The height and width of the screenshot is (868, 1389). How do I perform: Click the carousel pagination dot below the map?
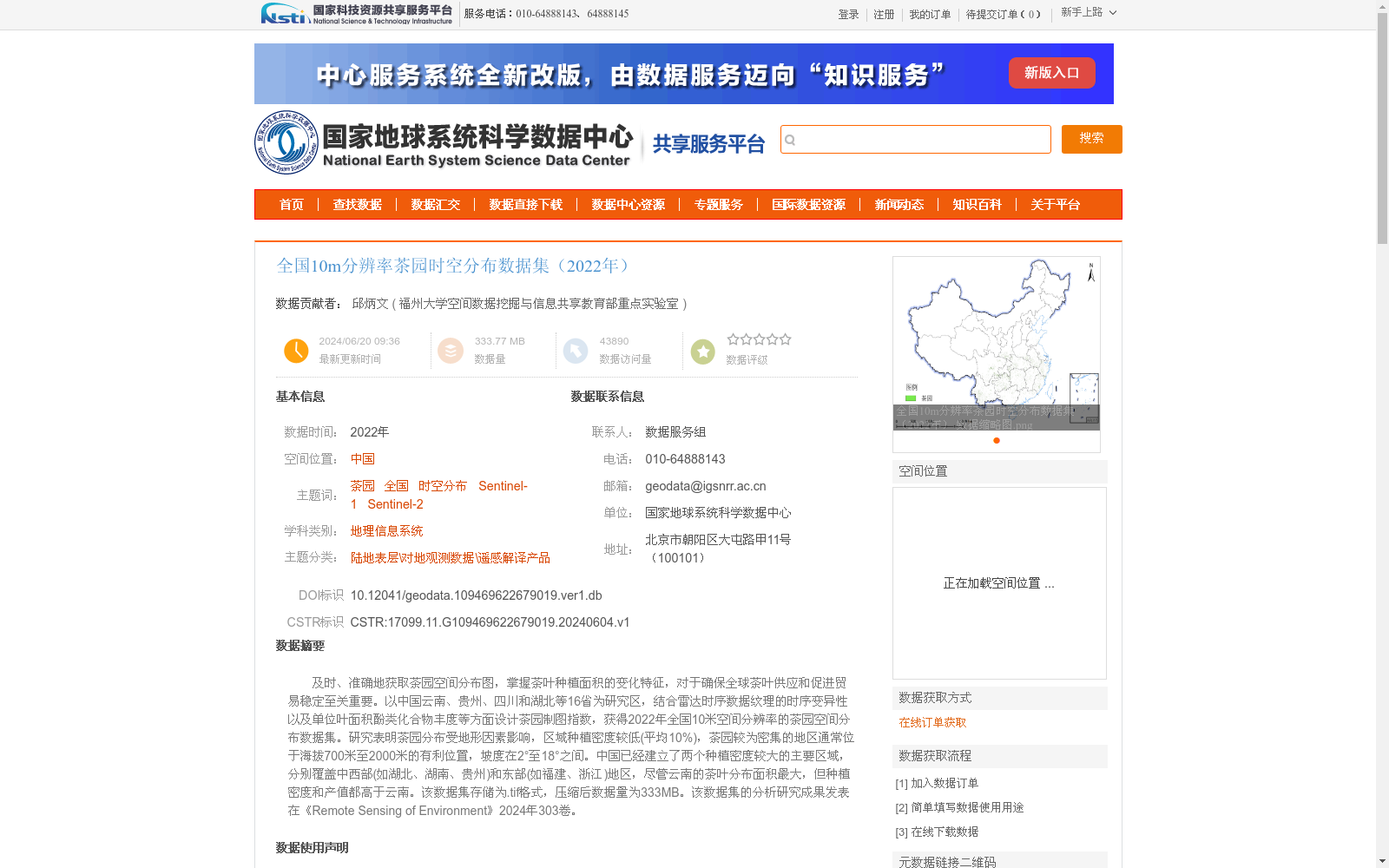[995, 440]
